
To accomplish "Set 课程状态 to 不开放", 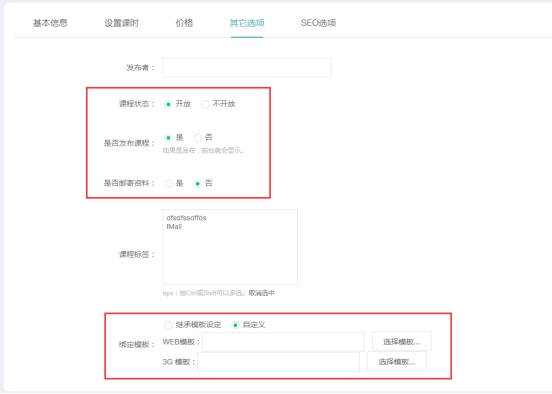I will pyautogui.click(x=205, y=104).
